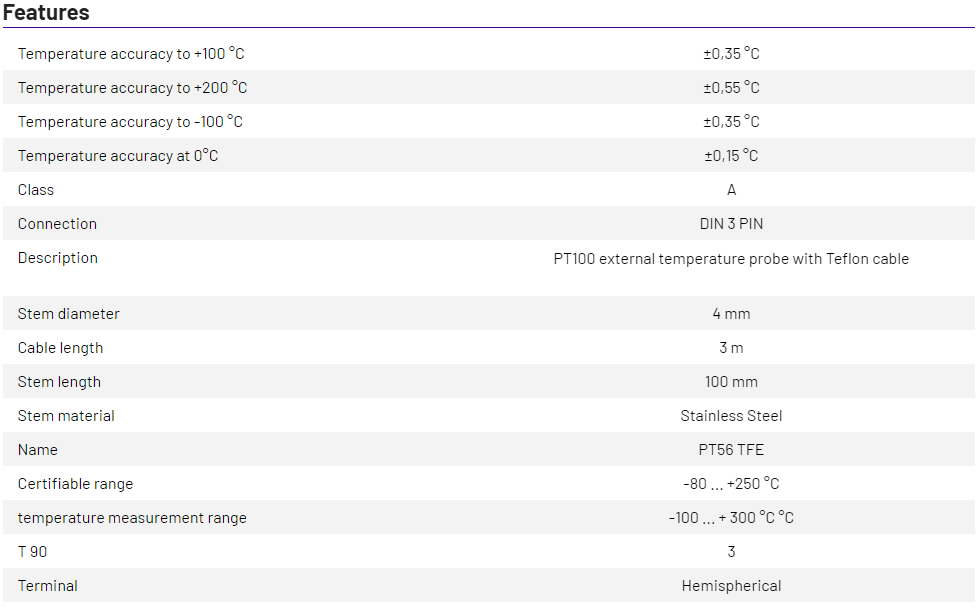The image size is (978, 609).
Task: Click the Class row label
Action: click(36, 190)
